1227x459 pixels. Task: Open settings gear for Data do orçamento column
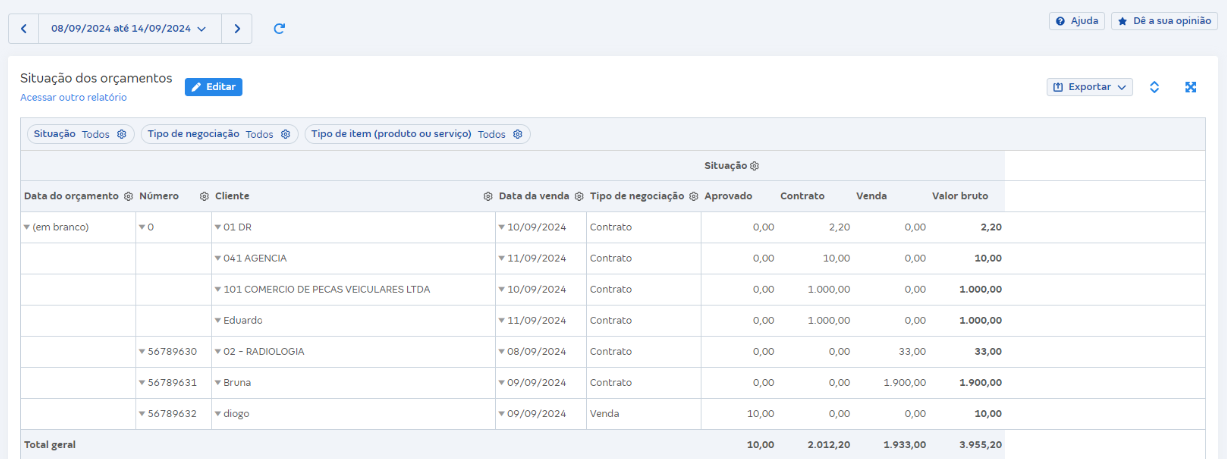click(128, 197)
